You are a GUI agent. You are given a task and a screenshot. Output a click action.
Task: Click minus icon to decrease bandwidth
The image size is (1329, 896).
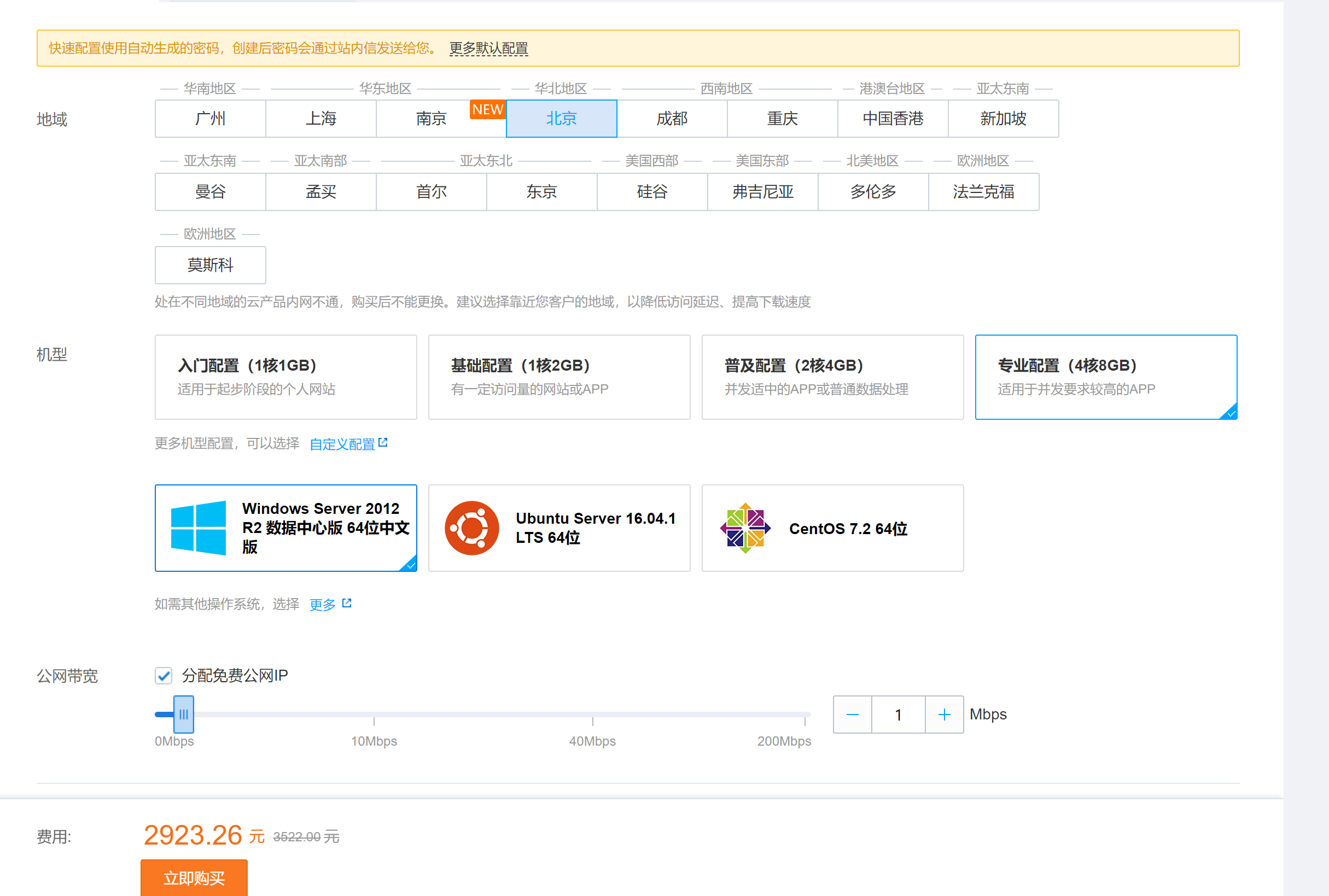pyautogui.click(x=852, y=715)
